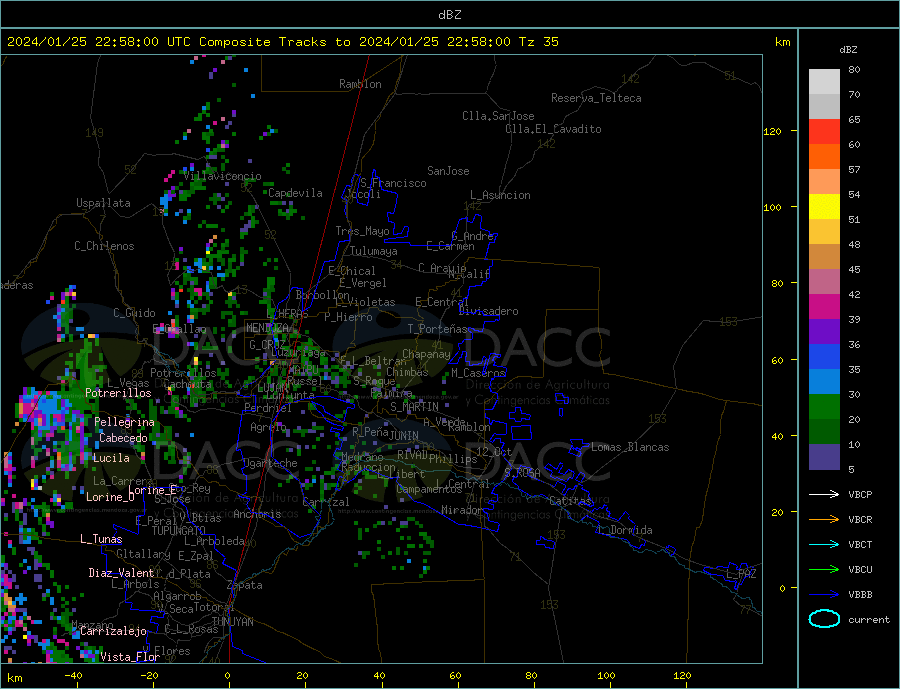Click the Potrerillos white label
This screenshot has width=900, height=689.
click(x=118, y=393)
